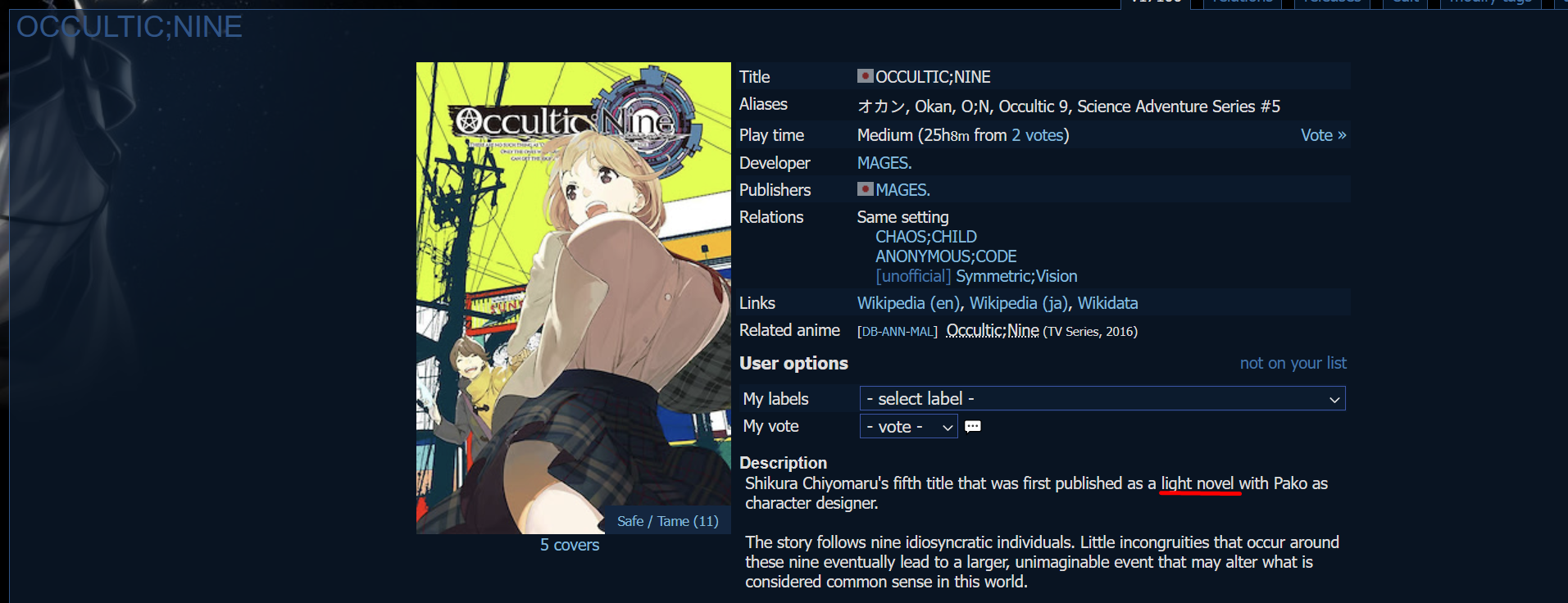
Task: Open the vote comment speech-bubble icon
Action: tap(973, 426)
